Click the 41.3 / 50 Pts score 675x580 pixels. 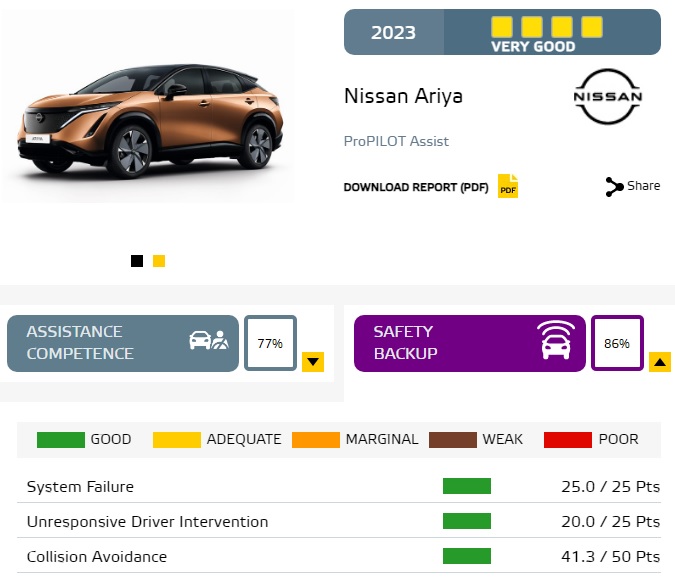(610, 557)
